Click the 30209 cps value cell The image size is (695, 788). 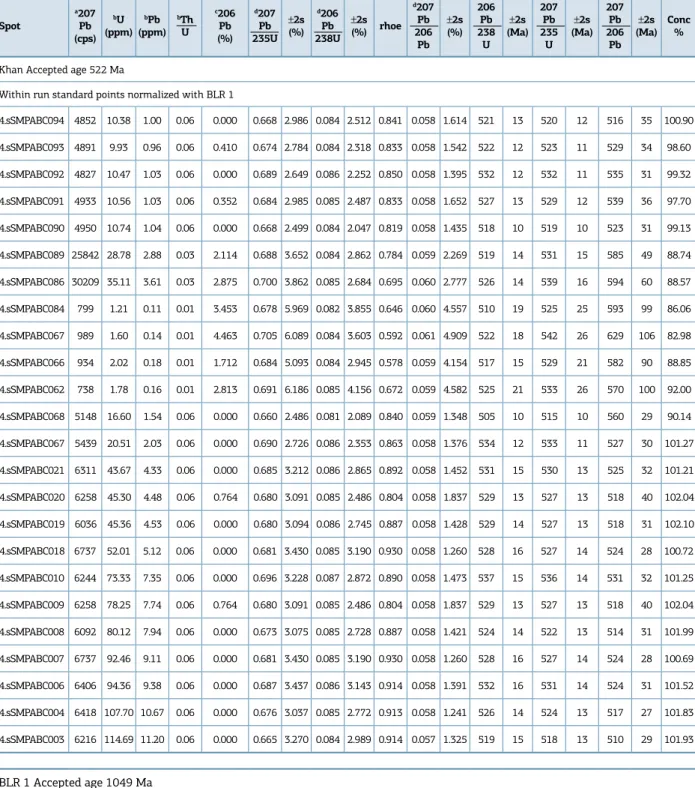(85, 282)
